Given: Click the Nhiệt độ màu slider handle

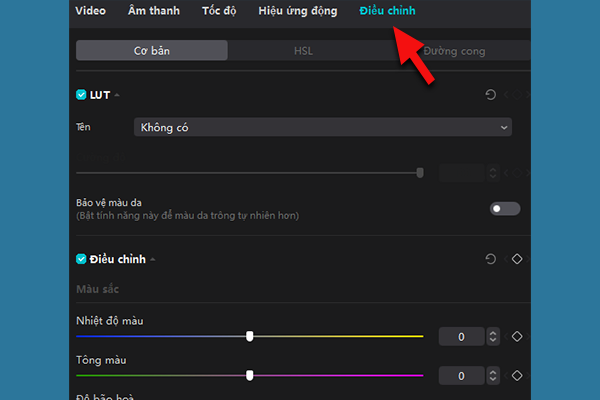Looking at the screenshot, I should click(250, 336).
